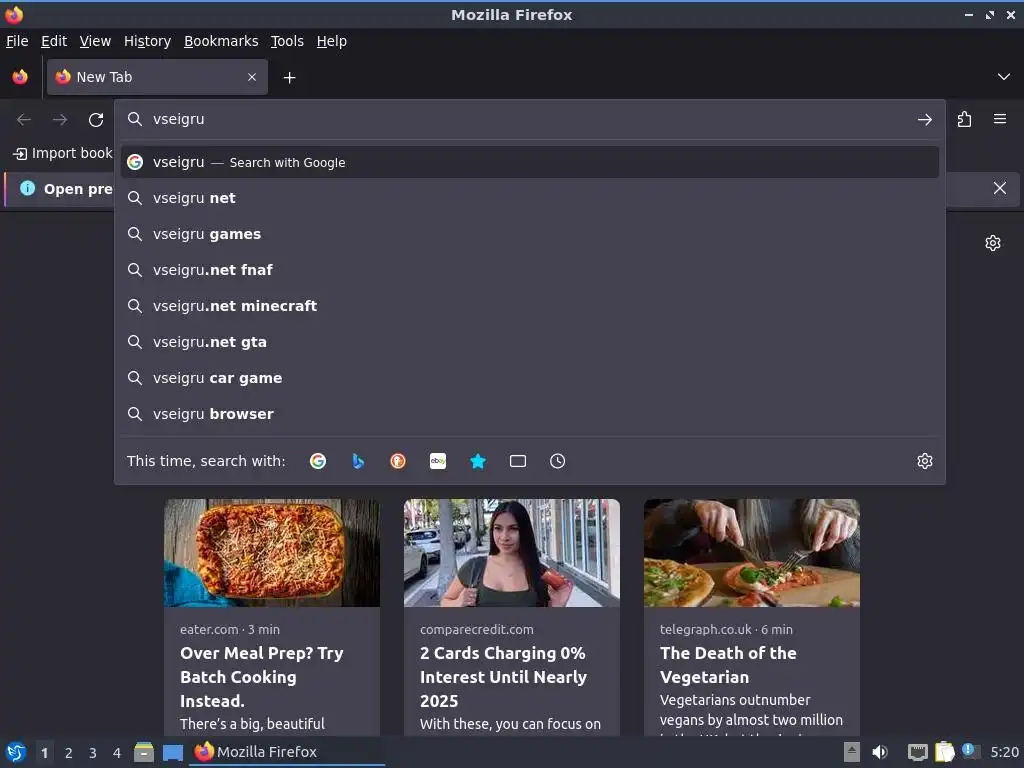Open the clipboard tray icon
1024x768 pixels.
944,752
